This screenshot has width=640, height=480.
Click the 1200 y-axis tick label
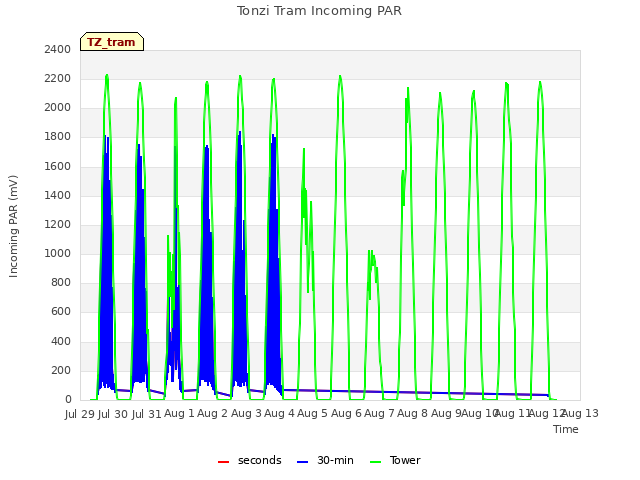(x=58, y=224)
